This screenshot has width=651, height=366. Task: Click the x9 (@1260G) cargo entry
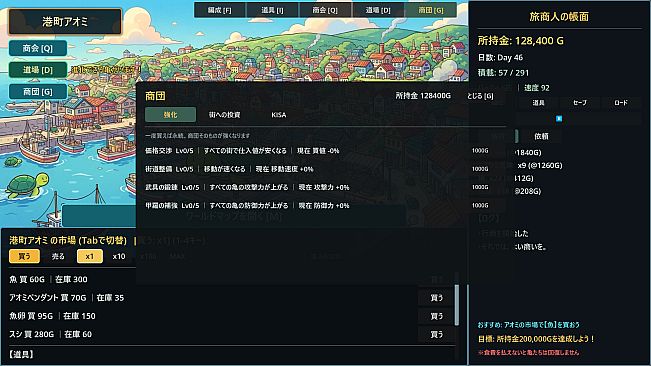pyautogui.click(x=540, y=165)
